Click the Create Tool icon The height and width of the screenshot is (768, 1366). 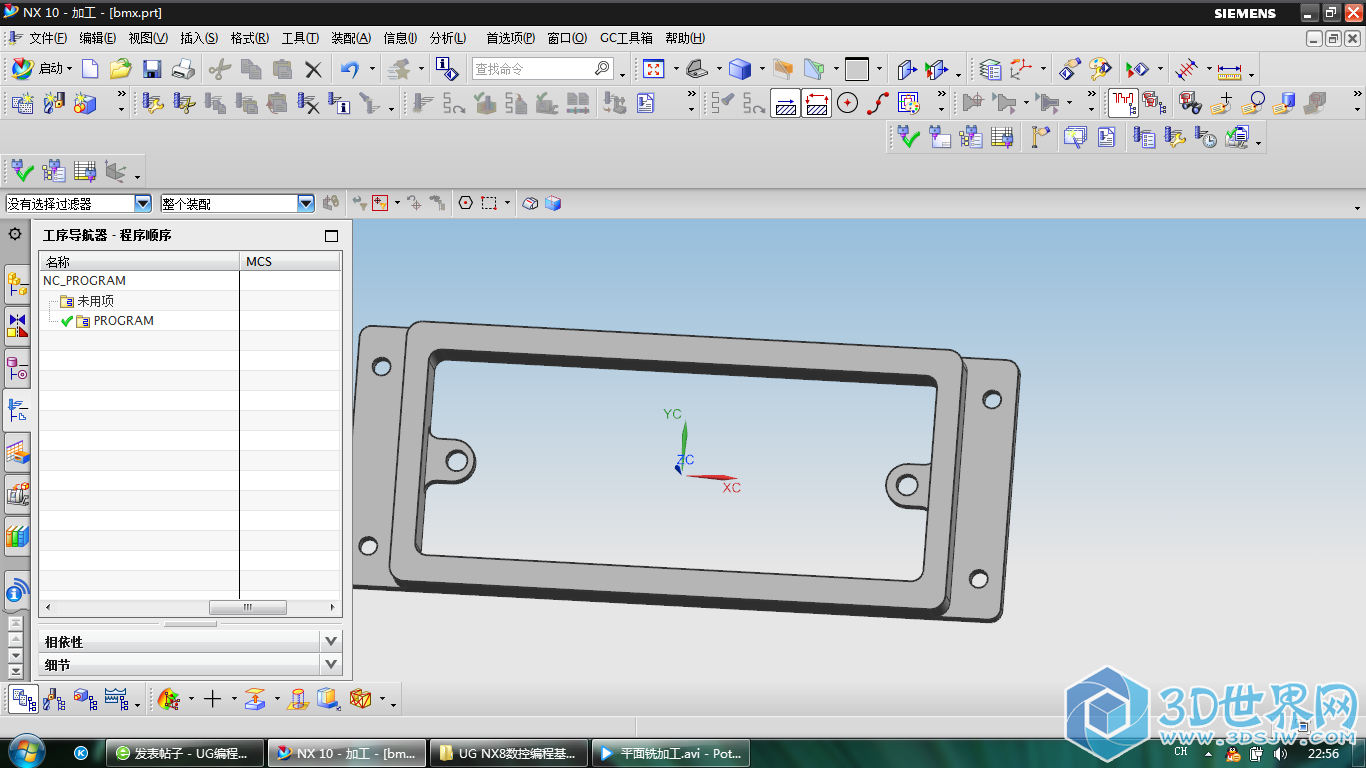[53, 102]
